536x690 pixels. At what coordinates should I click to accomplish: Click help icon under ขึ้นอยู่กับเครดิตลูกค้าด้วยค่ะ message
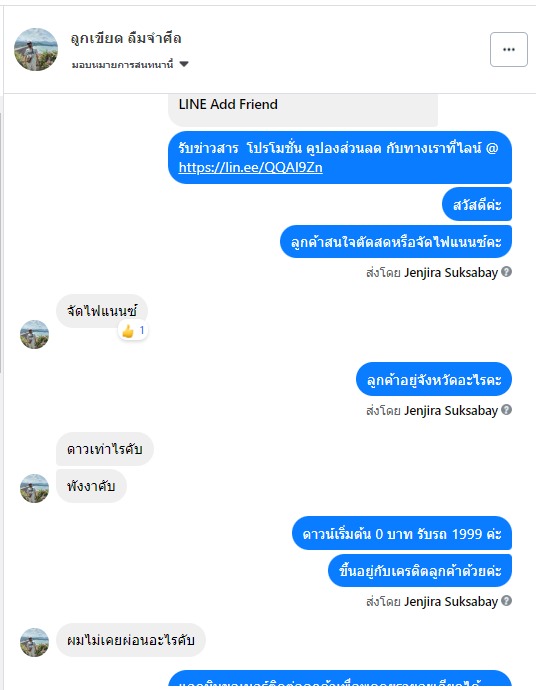click(507, 601)
